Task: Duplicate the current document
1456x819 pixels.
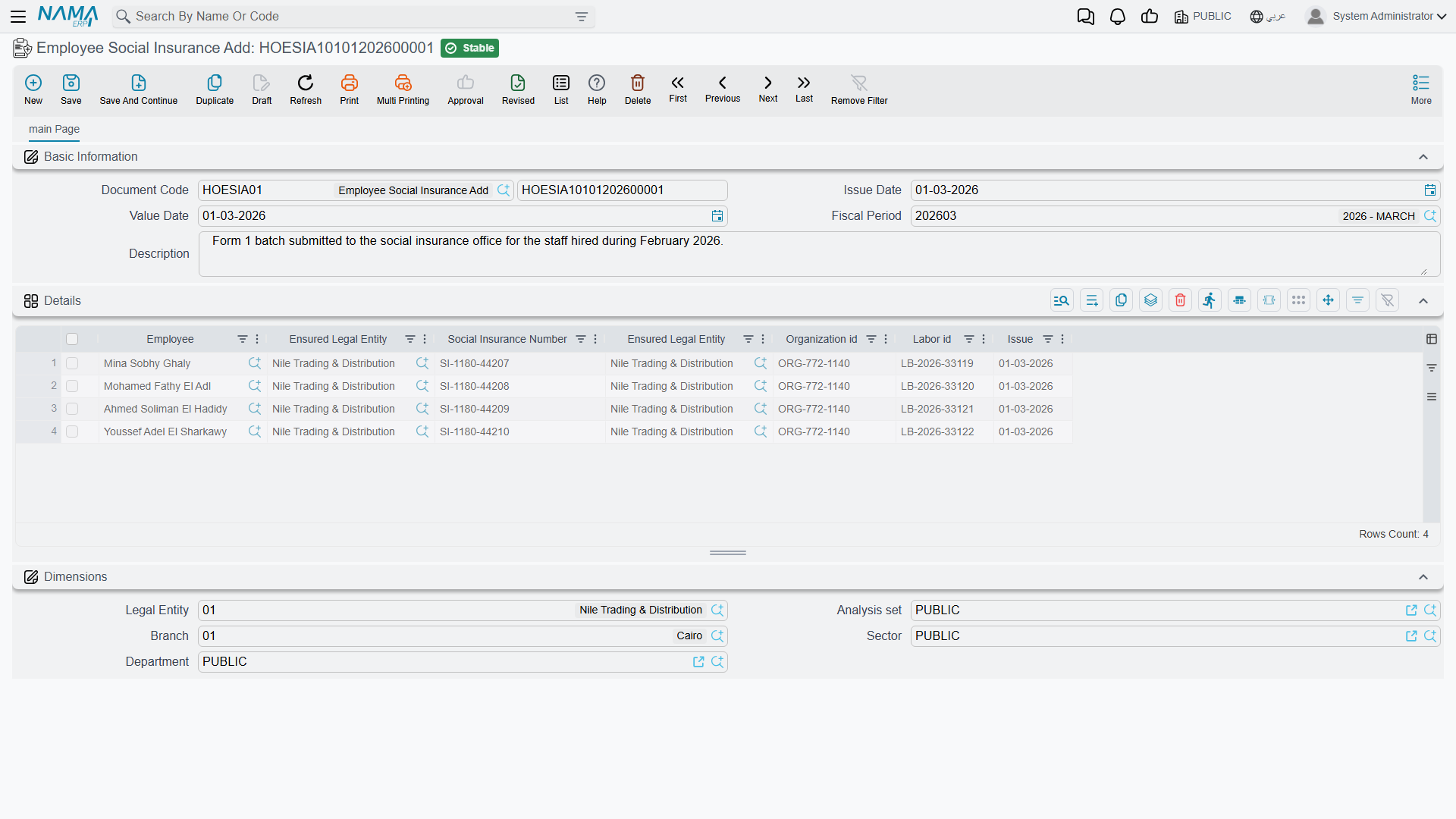Action: 215,89
